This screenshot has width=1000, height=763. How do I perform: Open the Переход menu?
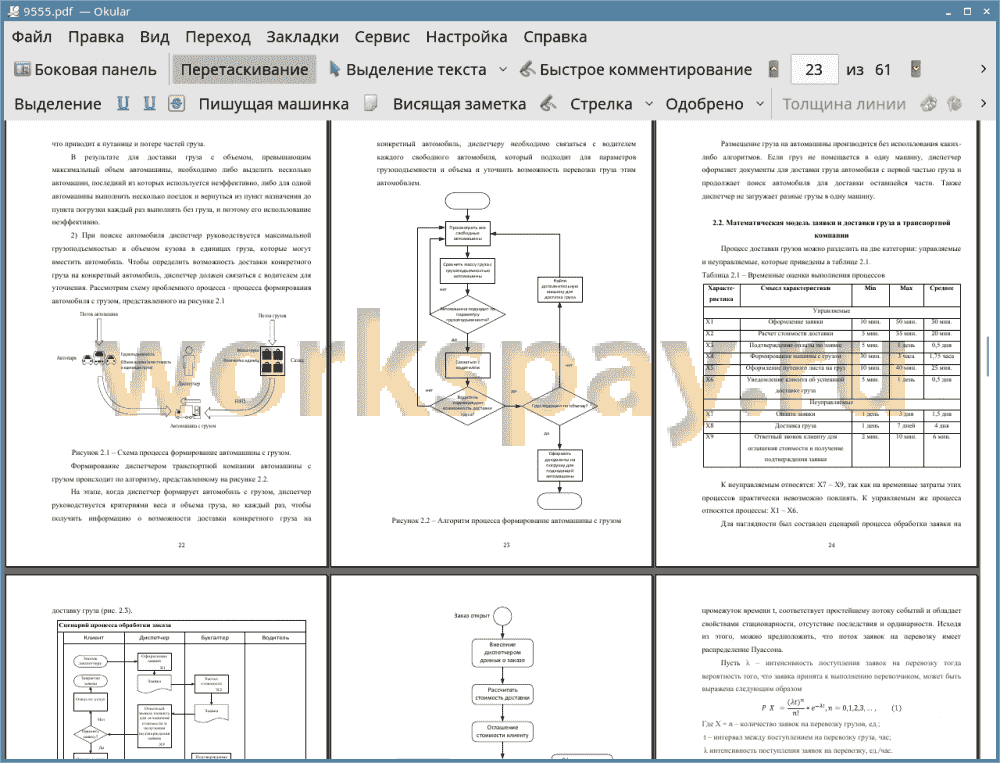(x=217, y=37)
